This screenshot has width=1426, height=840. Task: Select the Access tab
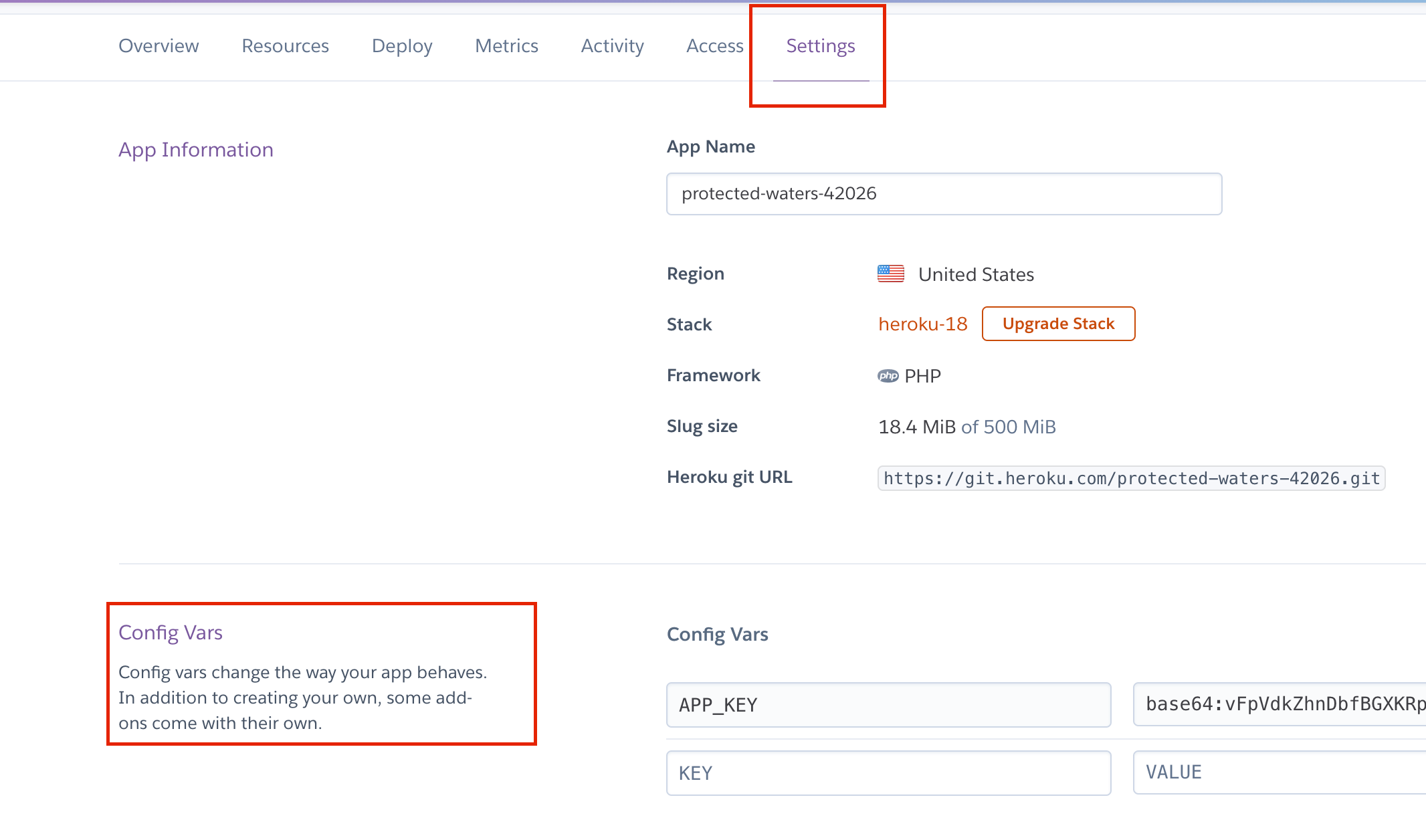click(714, 45)
